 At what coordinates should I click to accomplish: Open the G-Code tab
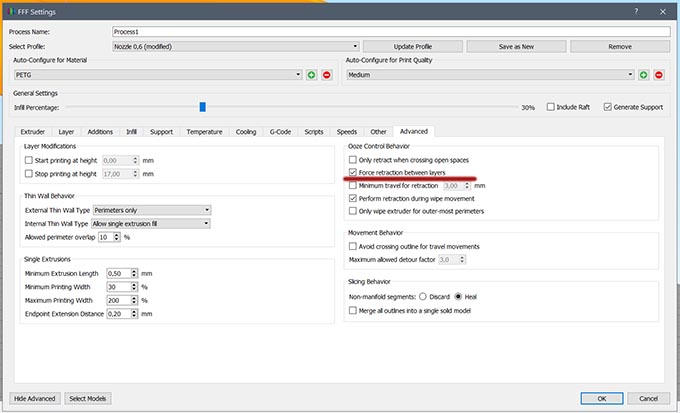coord(280,132)
